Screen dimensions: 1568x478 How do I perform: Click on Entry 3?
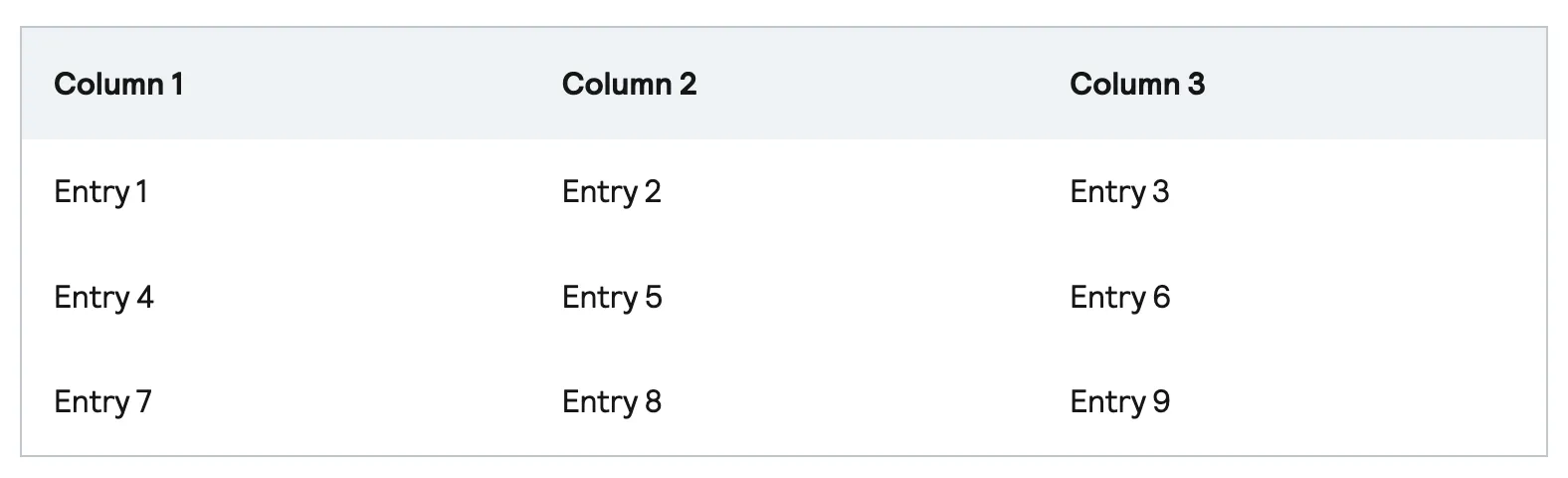coord(1119,191)
